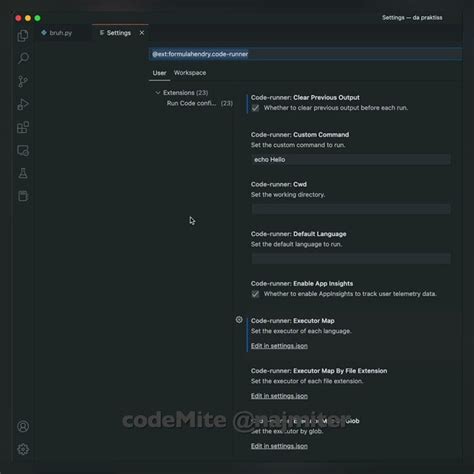Image resolution: width=474 pixels, height=474 pixels.
Task: Click the Custom Command echo Hello field
Action: [351, 159]
